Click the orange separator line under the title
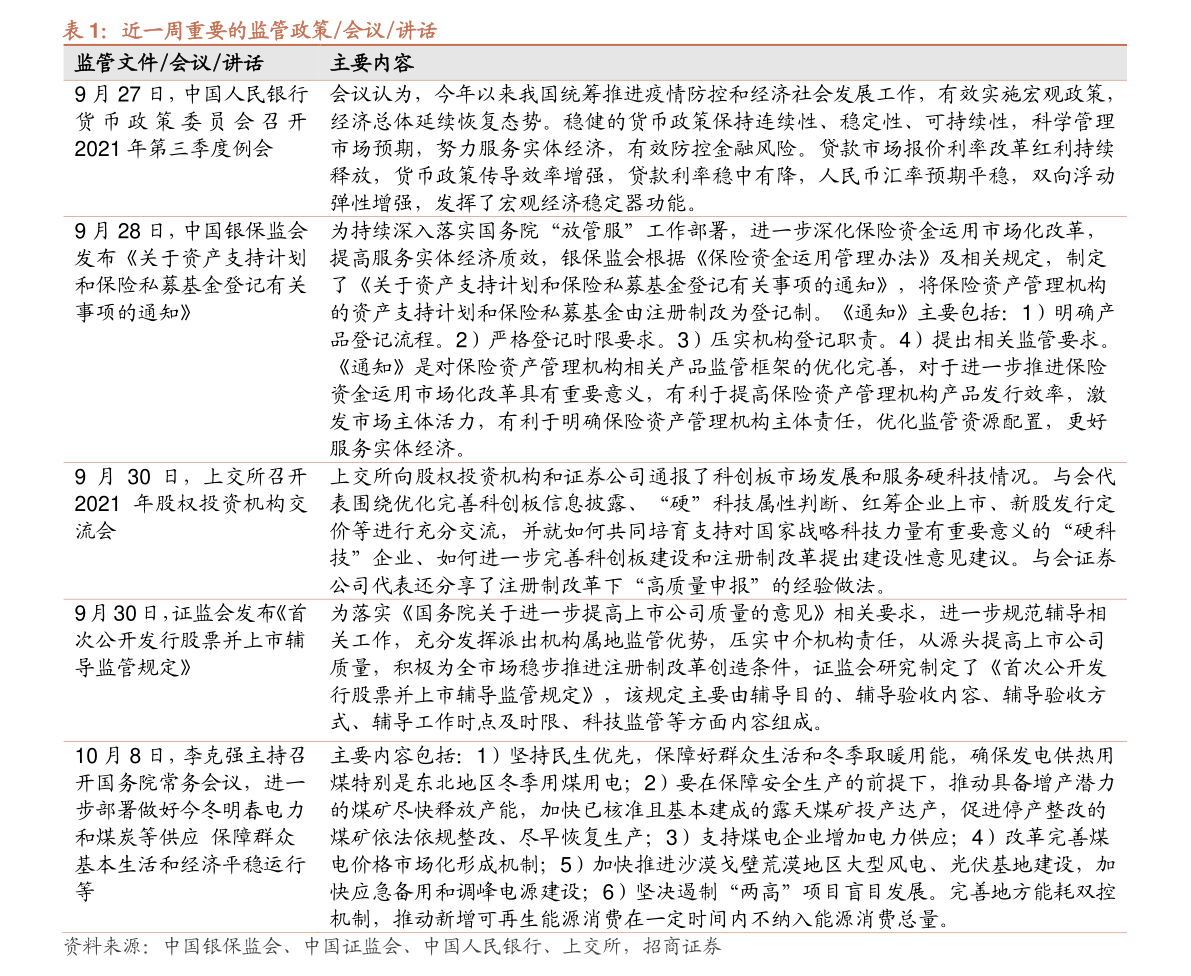The height and width of the screenshot is (976, 1191). pos(595,44)
